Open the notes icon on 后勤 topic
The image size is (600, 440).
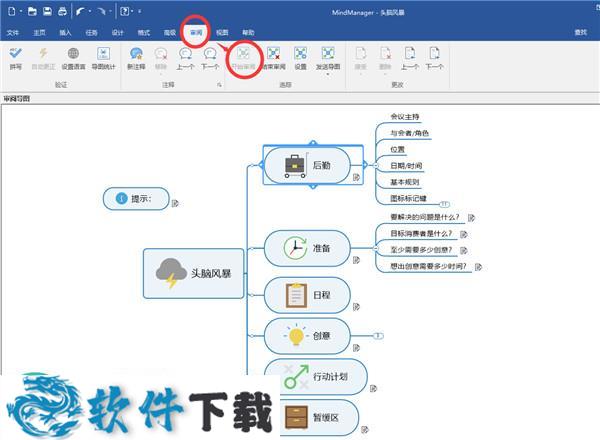pos(356,177)
